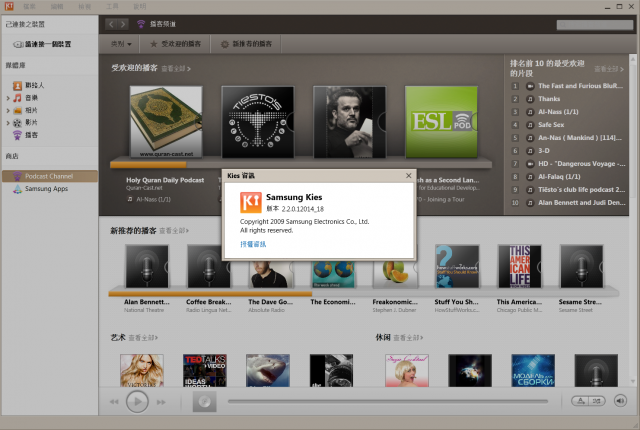Select the Videos film reel icon in sidebar
This screenshot has height=430, width=640.
tap(17, 122)
